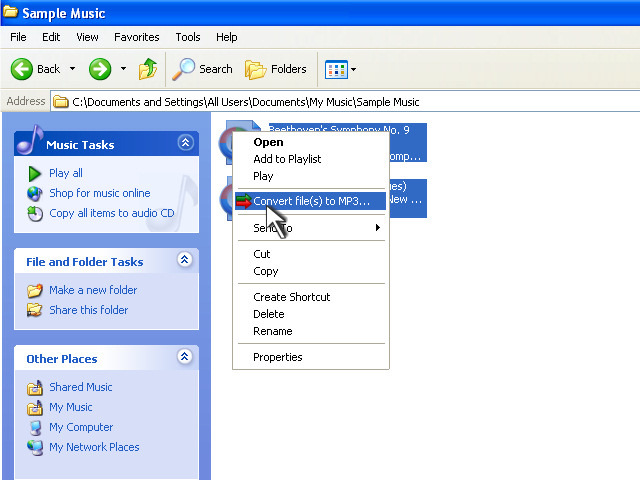
Task: Click the My Network Places icon
Action: pos(35,447)
